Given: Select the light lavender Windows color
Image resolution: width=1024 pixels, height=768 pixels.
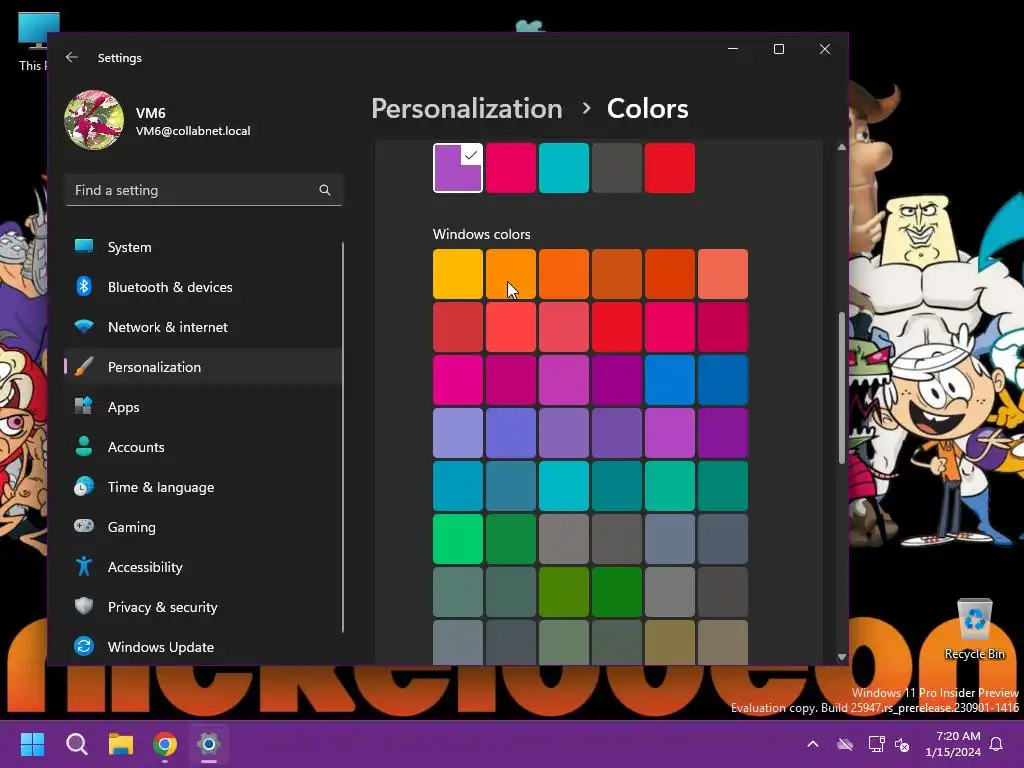Looking at the screenshot, I should 458,432.
